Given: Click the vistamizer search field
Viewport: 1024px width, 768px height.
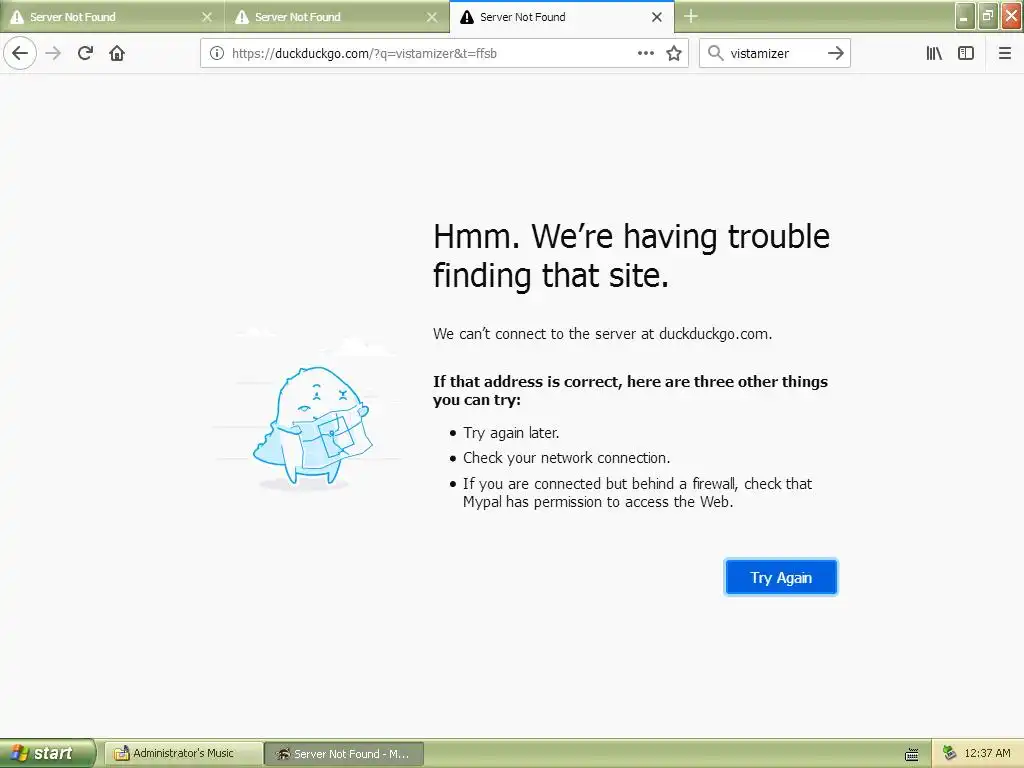Looking at the screenshot, I should tap(774, 54).
